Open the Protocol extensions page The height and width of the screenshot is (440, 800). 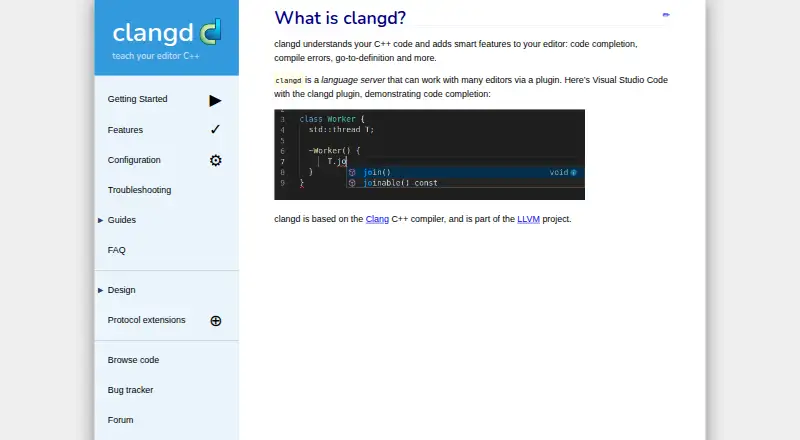tap(146, 320)
